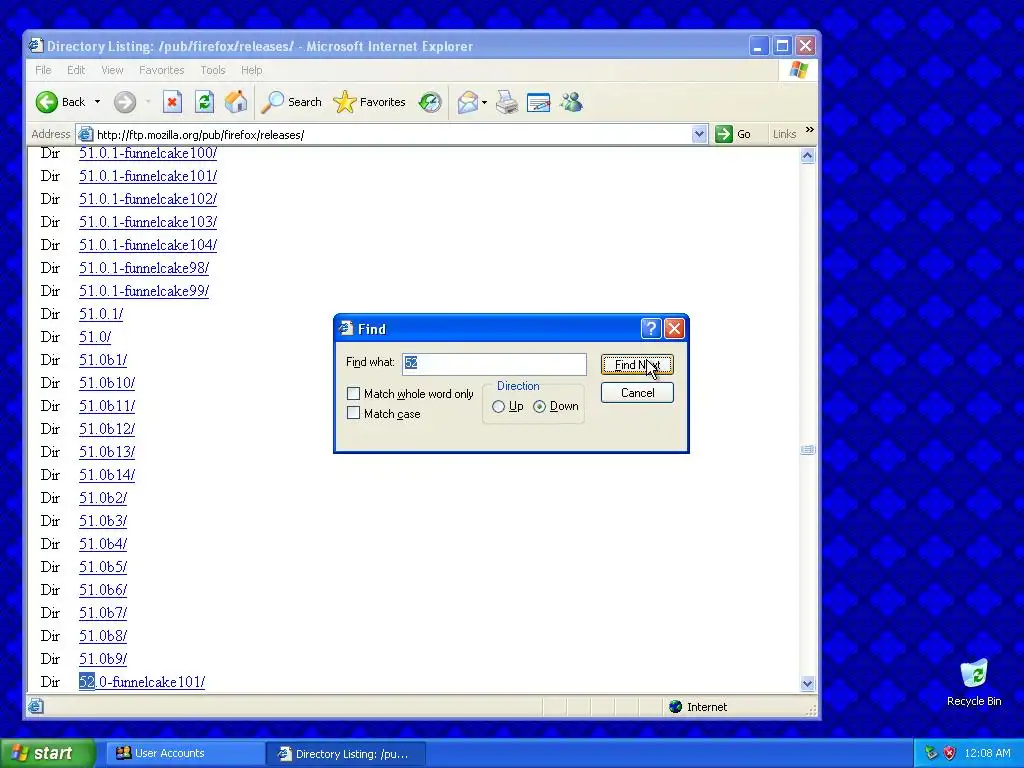Click the Forward arrow icon
1024x768 pixels.
click(x=125, y=102)
